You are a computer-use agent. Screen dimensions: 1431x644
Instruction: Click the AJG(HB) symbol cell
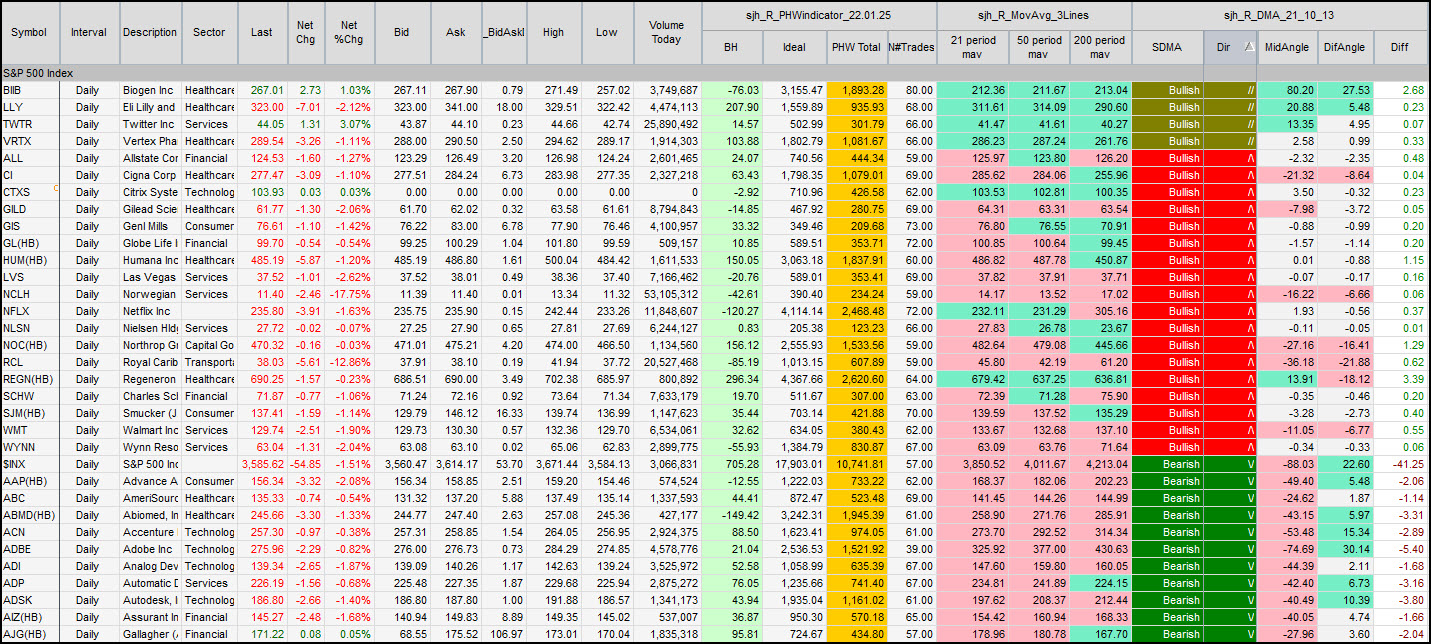pyautogui.click(x=30, y=634)
